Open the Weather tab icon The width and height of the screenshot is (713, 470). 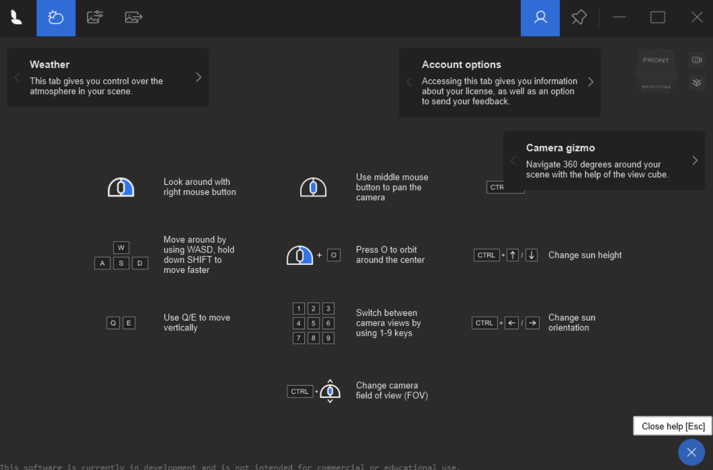point(56,17)
